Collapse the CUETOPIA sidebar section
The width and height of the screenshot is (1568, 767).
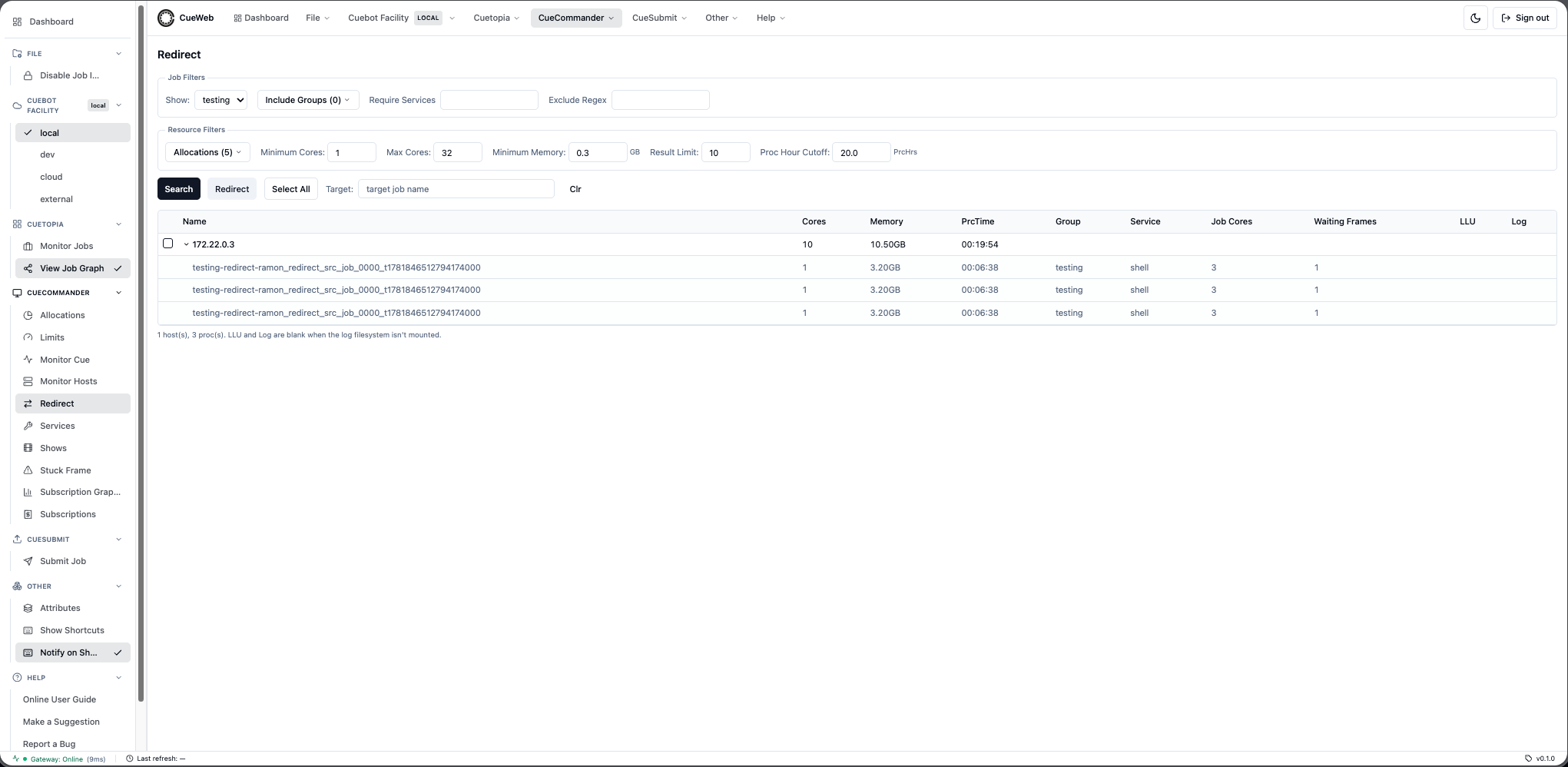point(118,224)
